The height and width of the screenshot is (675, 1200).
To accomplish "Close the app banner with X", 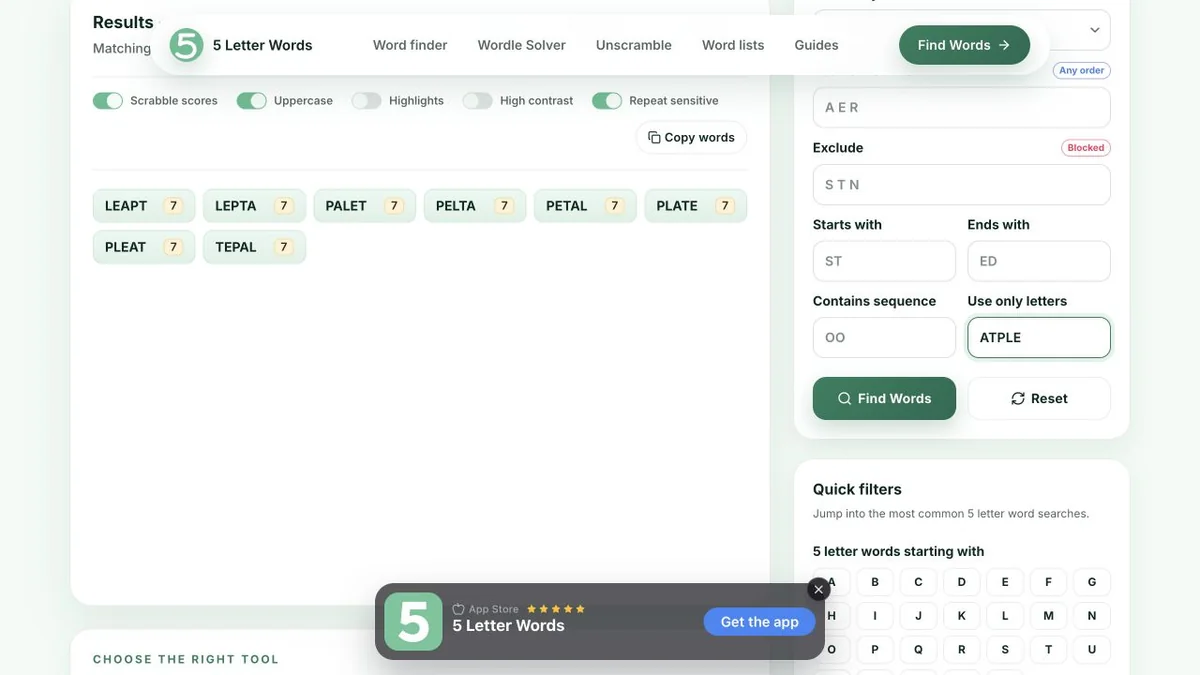I will (819, 589).
